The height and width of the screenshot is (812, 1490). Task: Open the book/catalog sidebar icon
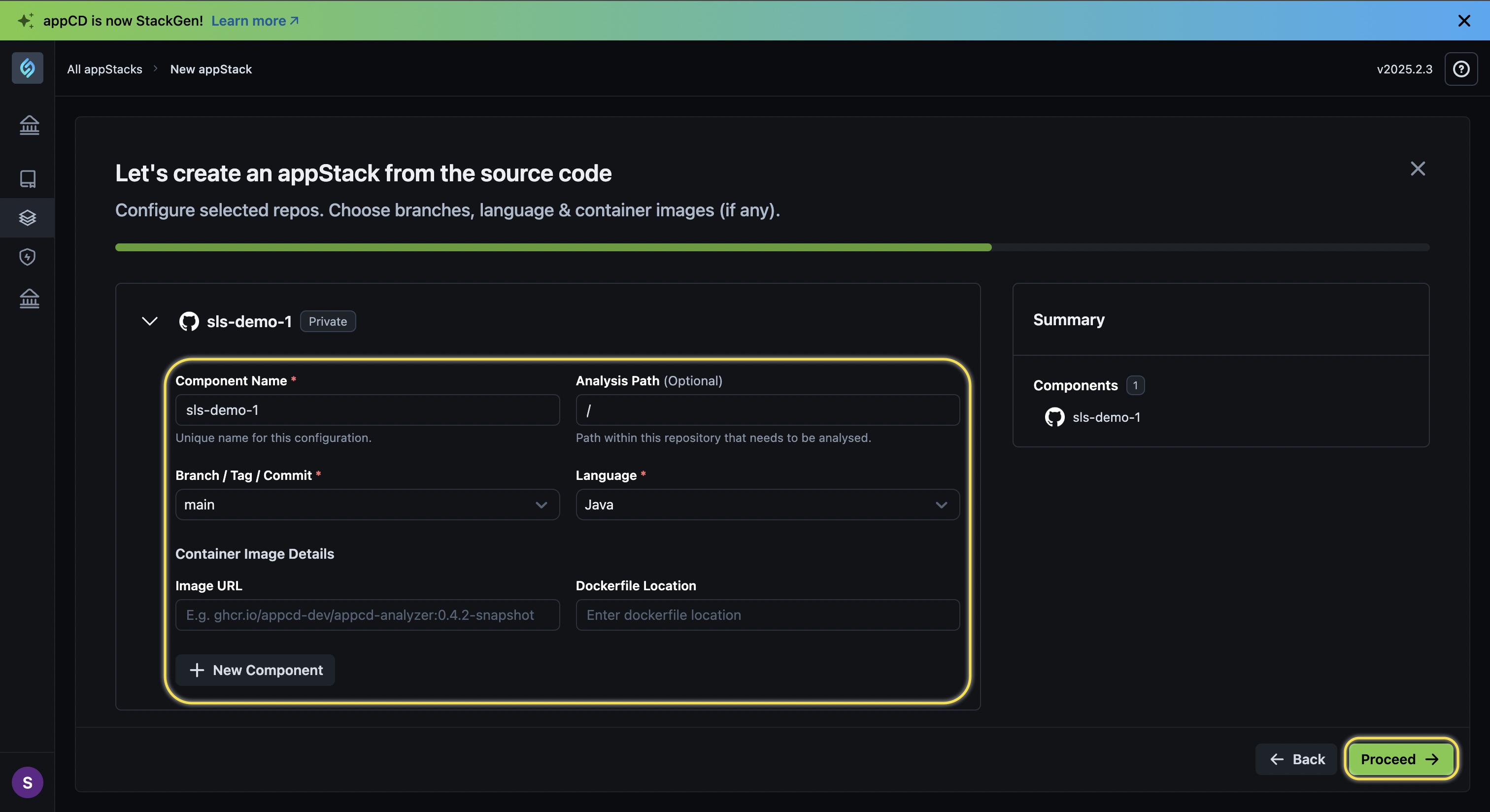(x=28, y=179)
